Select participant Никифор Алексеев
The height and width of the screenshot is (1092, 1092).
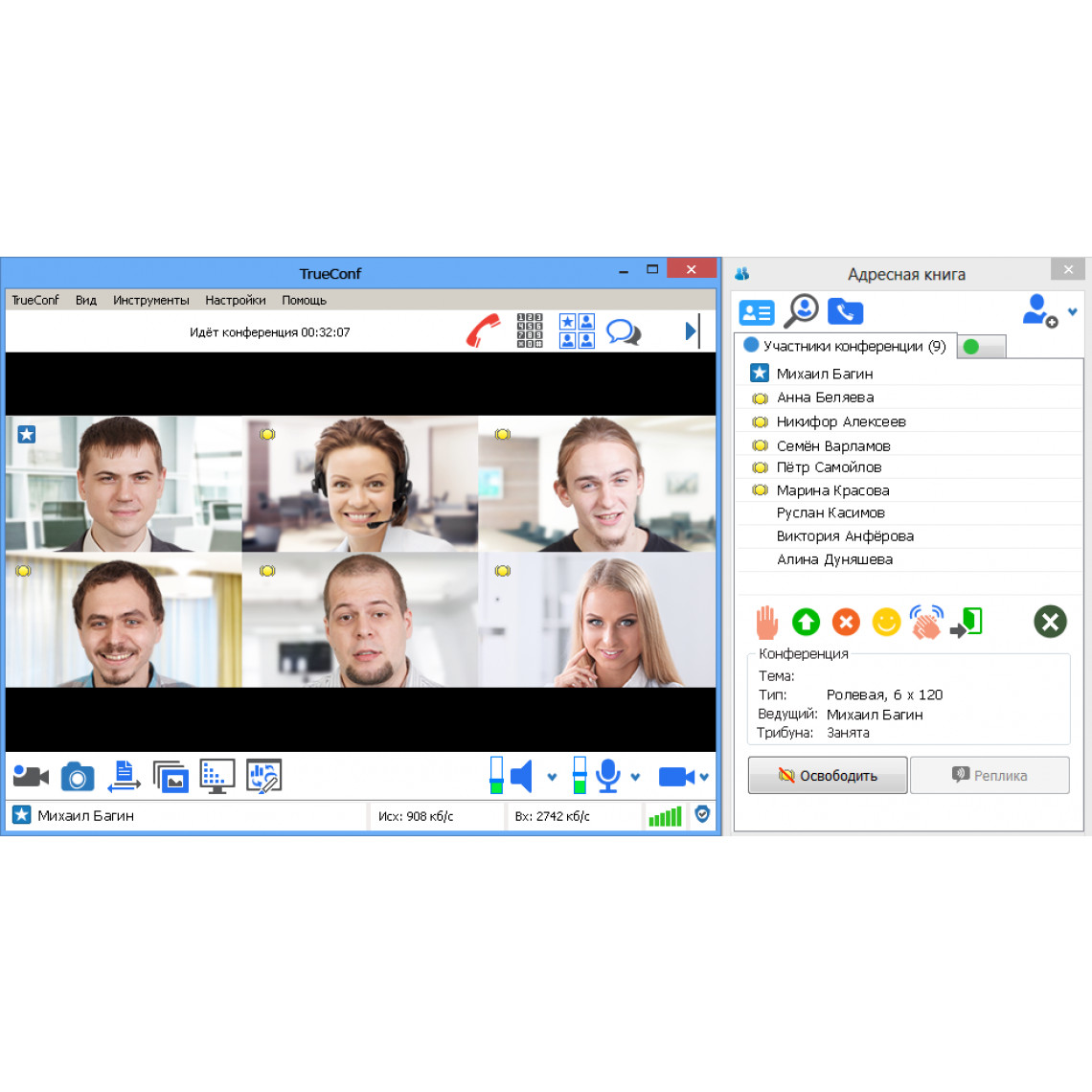pyautogui.click(x=910, y=421)
